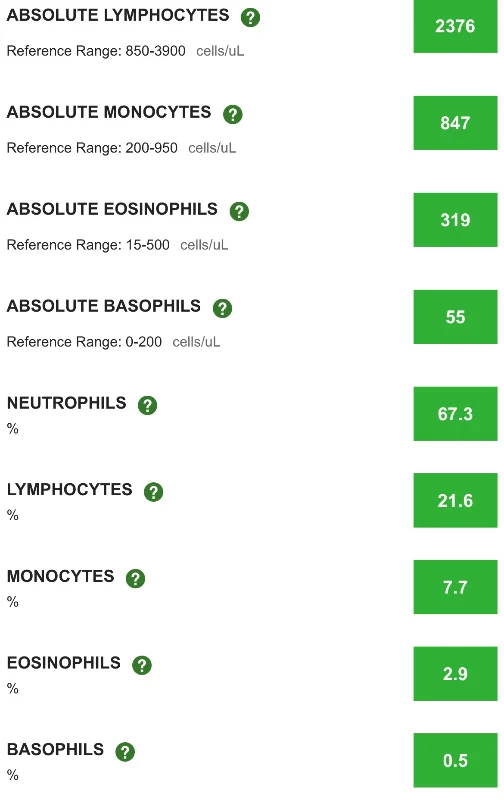Open the 21.6 lymphocytes value tile
Screen dimensions: 504x800
455,501
